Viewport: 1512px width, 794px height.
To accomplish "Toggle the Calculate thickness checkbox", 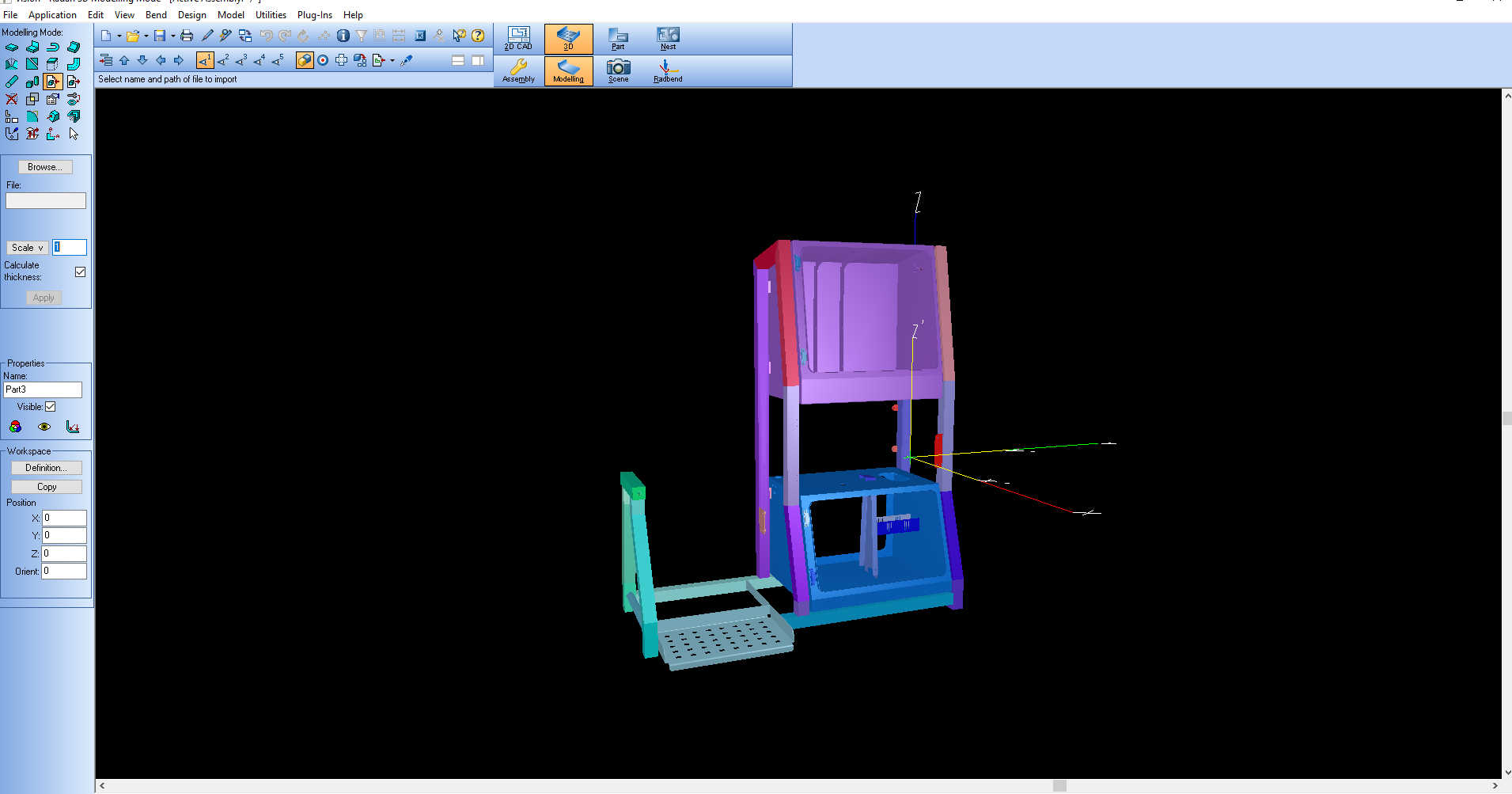I will click(x=80, y=272).
